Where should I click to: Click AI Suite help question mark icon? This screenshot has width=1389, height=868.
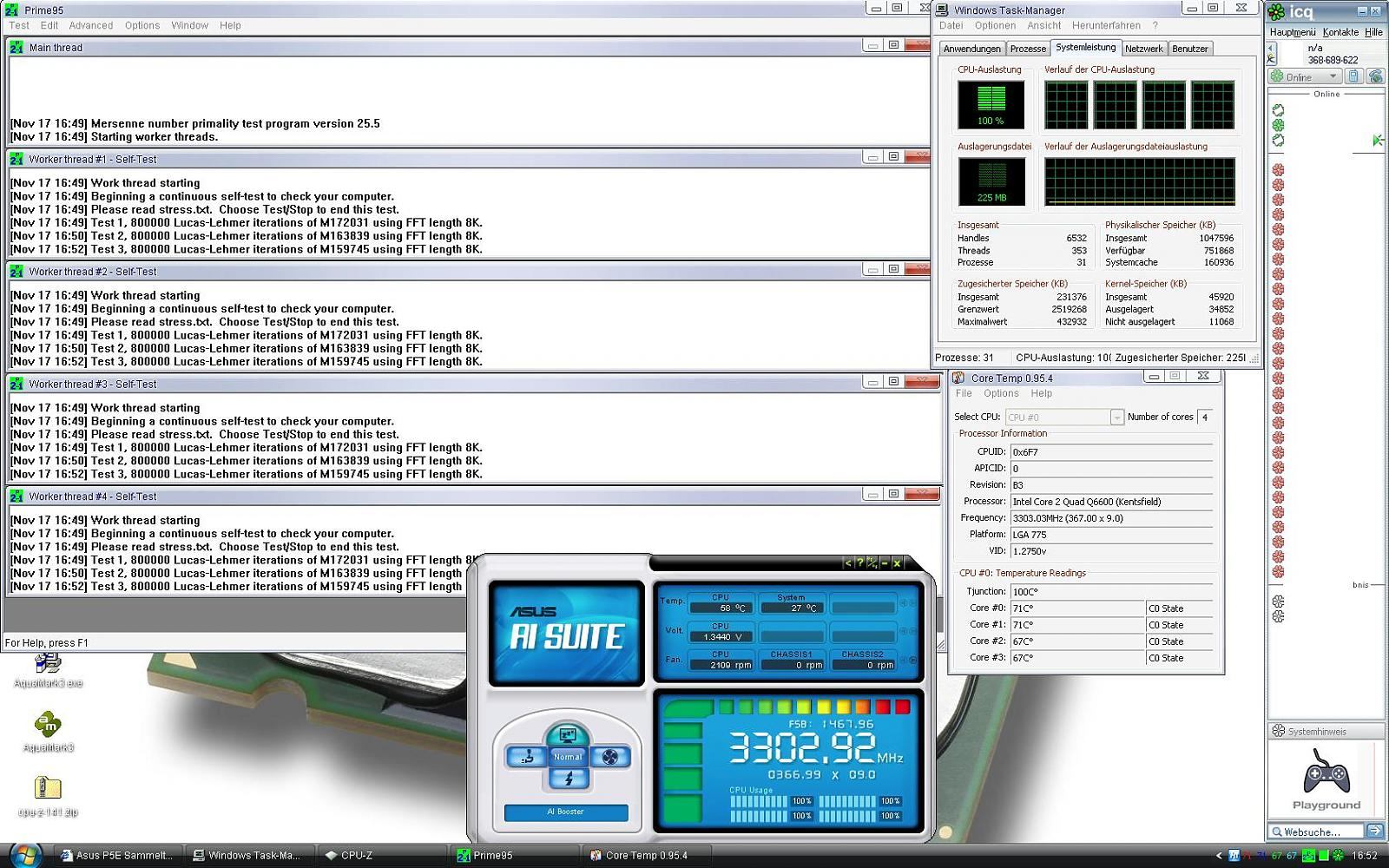860,563
